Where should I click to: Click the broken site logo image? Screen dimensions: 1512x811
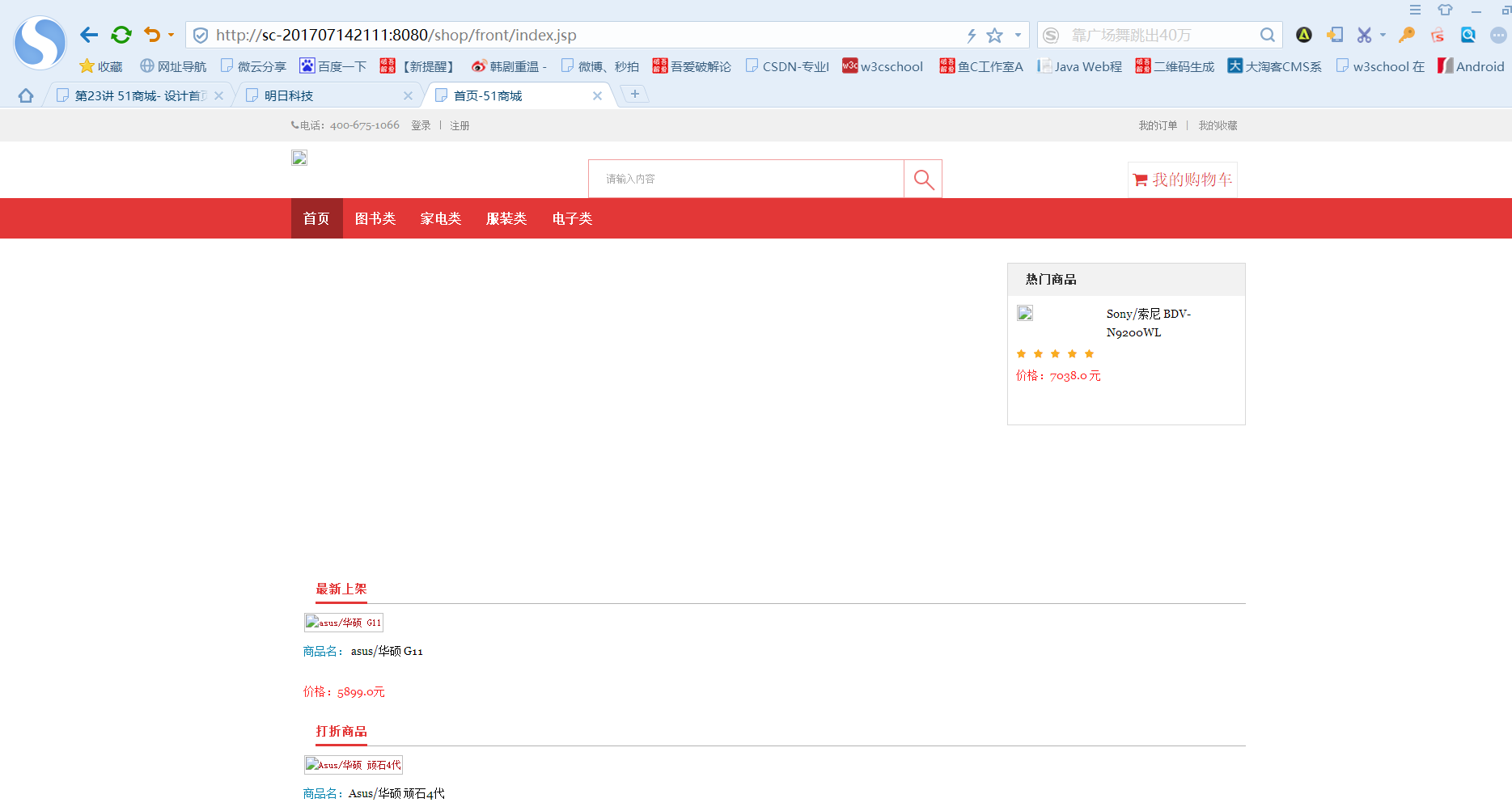tap(299, 158)
